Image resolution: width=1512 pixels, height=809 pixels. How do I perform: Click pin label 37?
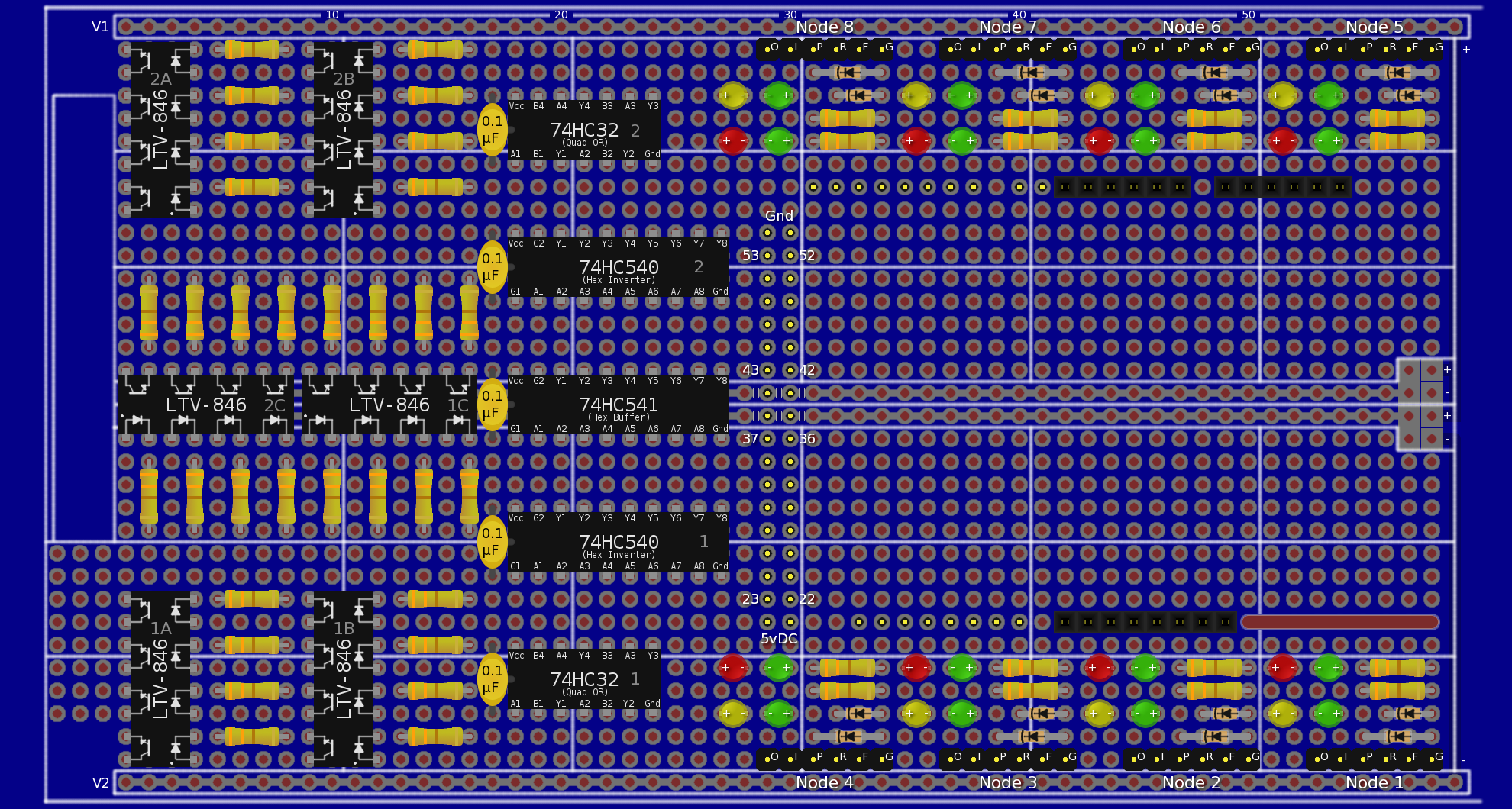(x=751, y=439)
